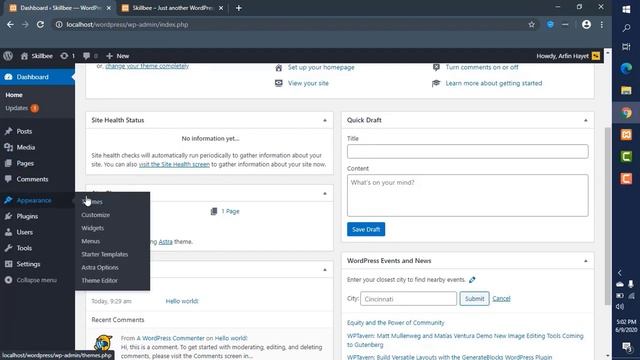Viewport: 640px width, 360px height.
Task: Open XAMPP from taskbar
Action: coord(626,134)
